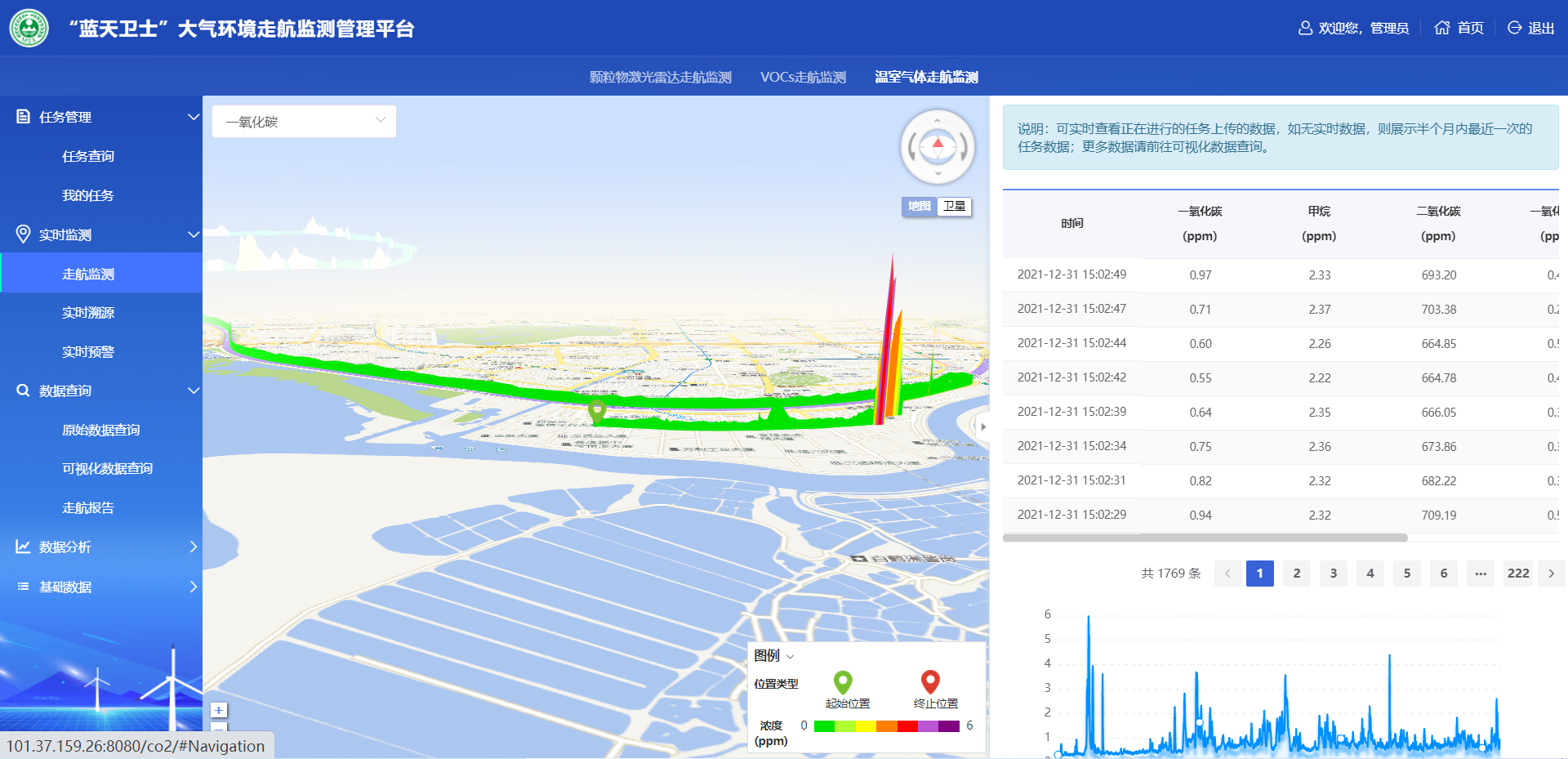Rotate map counterclockwise using left compass arrow
Viewport: 1568px width, 759px height.
coord(912,147)
